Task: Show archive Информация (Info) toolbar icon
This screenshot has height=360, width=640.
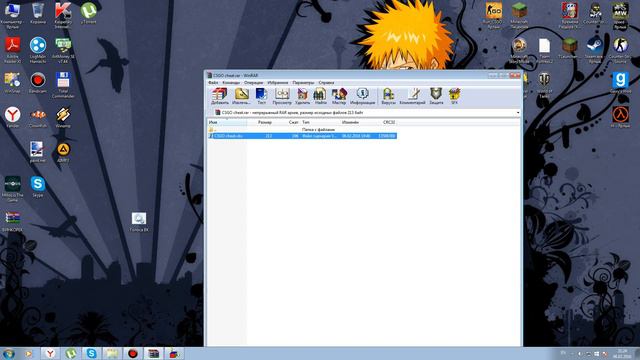Action: [x=362, y=96]
